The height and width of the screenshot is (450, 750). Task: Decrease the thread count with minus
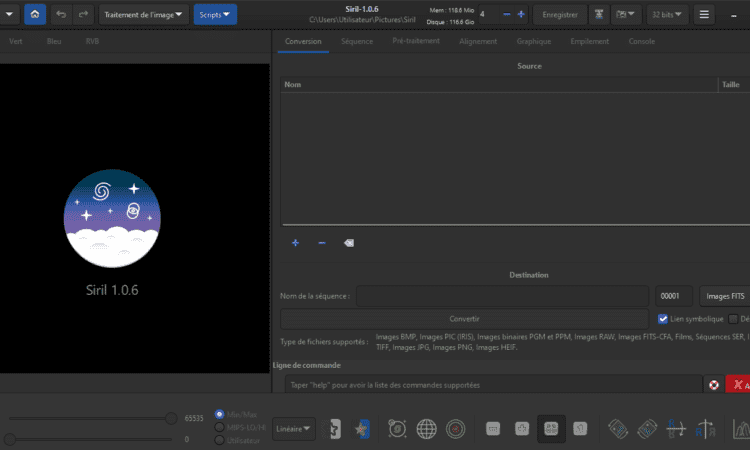click(x=507, y=14)
